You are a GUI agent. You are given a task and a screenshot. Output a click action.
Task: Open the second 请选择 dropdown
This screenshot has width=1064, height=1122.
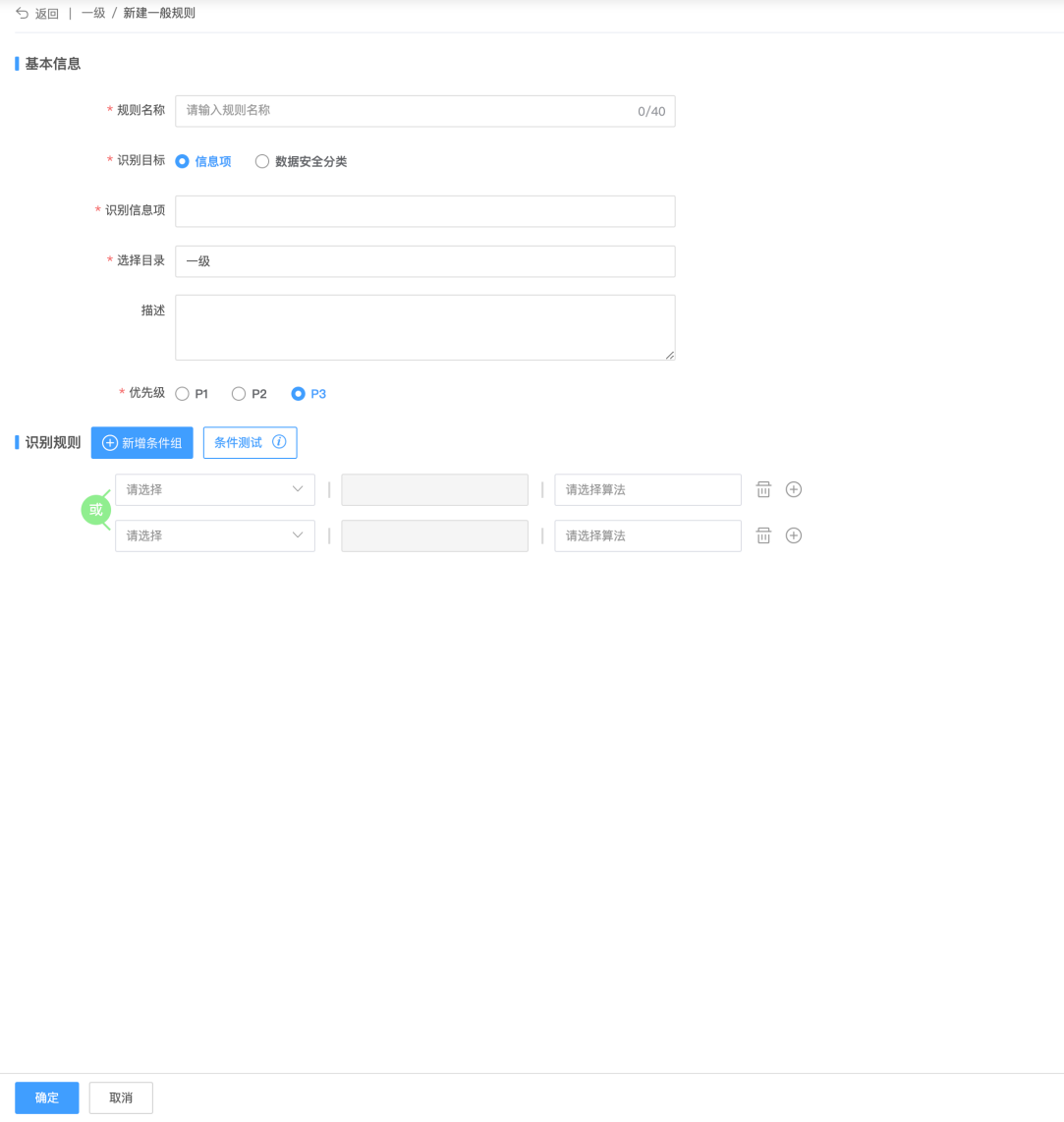(214, 535)
